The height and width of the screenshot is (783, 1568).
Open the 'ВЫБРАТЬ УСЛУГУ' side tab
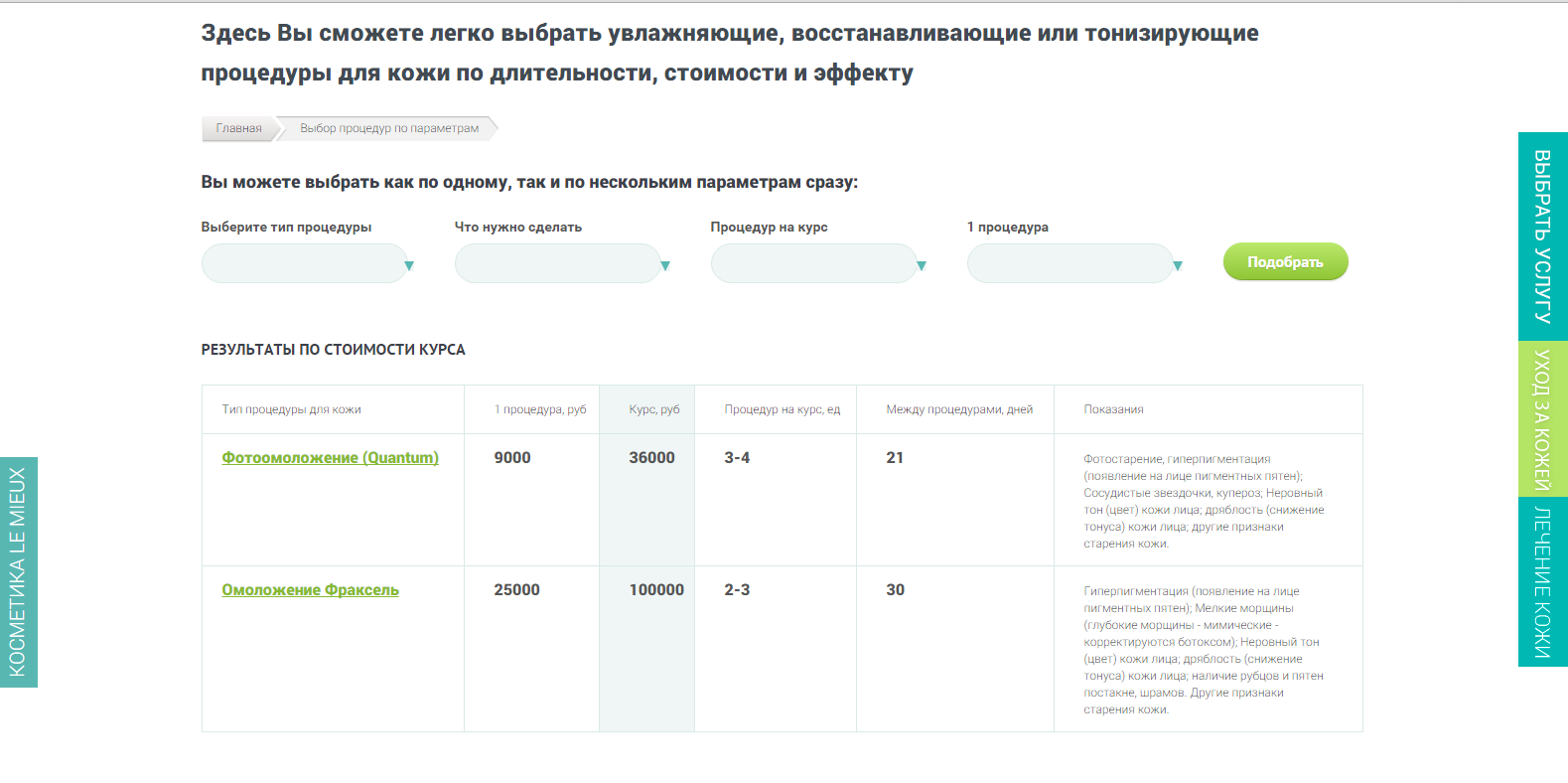coord(1542,236)
